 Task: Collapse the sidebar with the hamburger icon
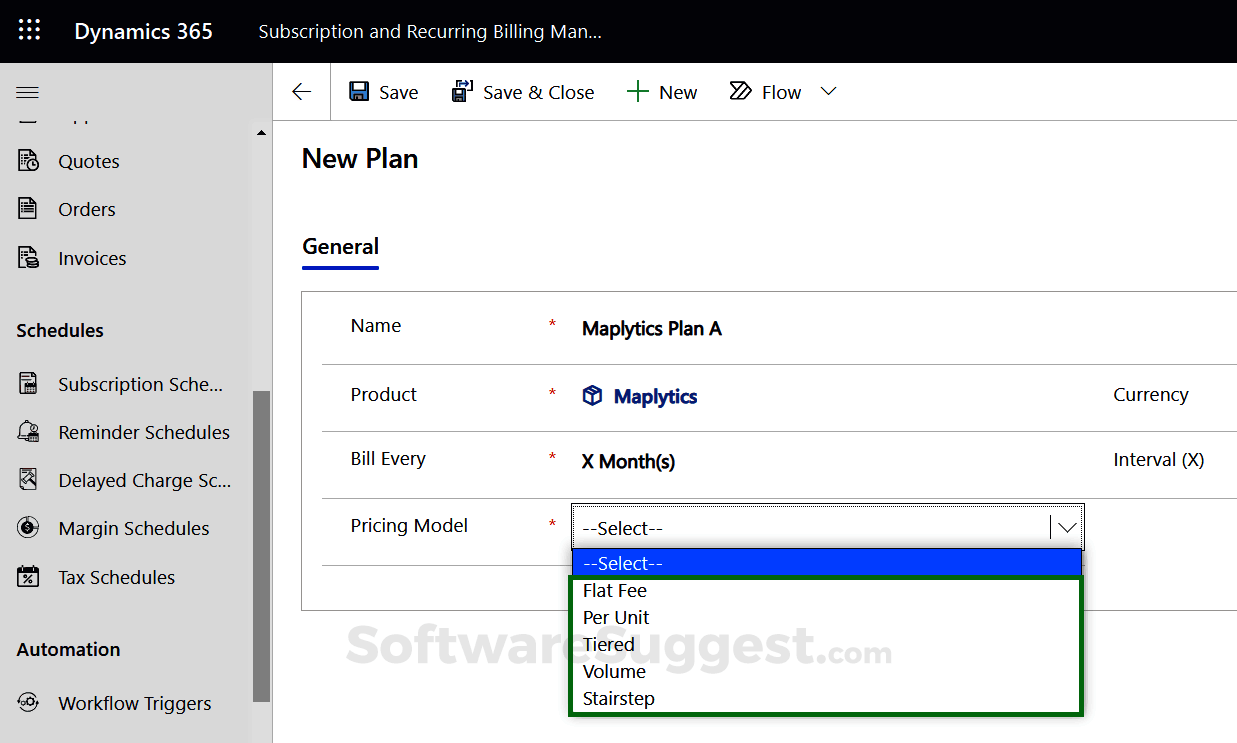[x=28, y=92]
